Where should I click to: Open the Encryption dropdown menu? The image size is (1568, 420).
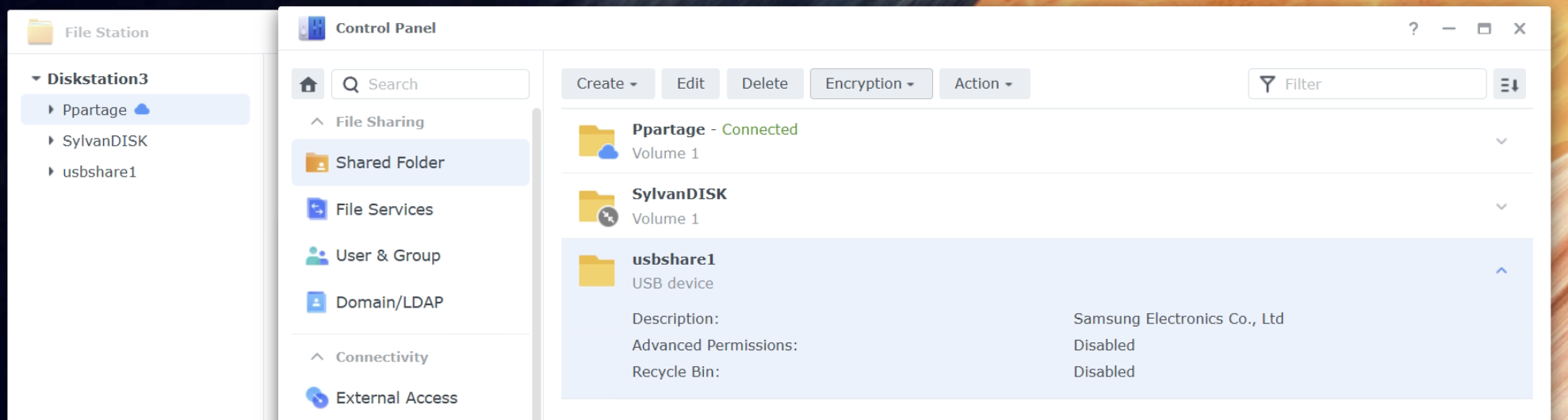coord(870,84)
